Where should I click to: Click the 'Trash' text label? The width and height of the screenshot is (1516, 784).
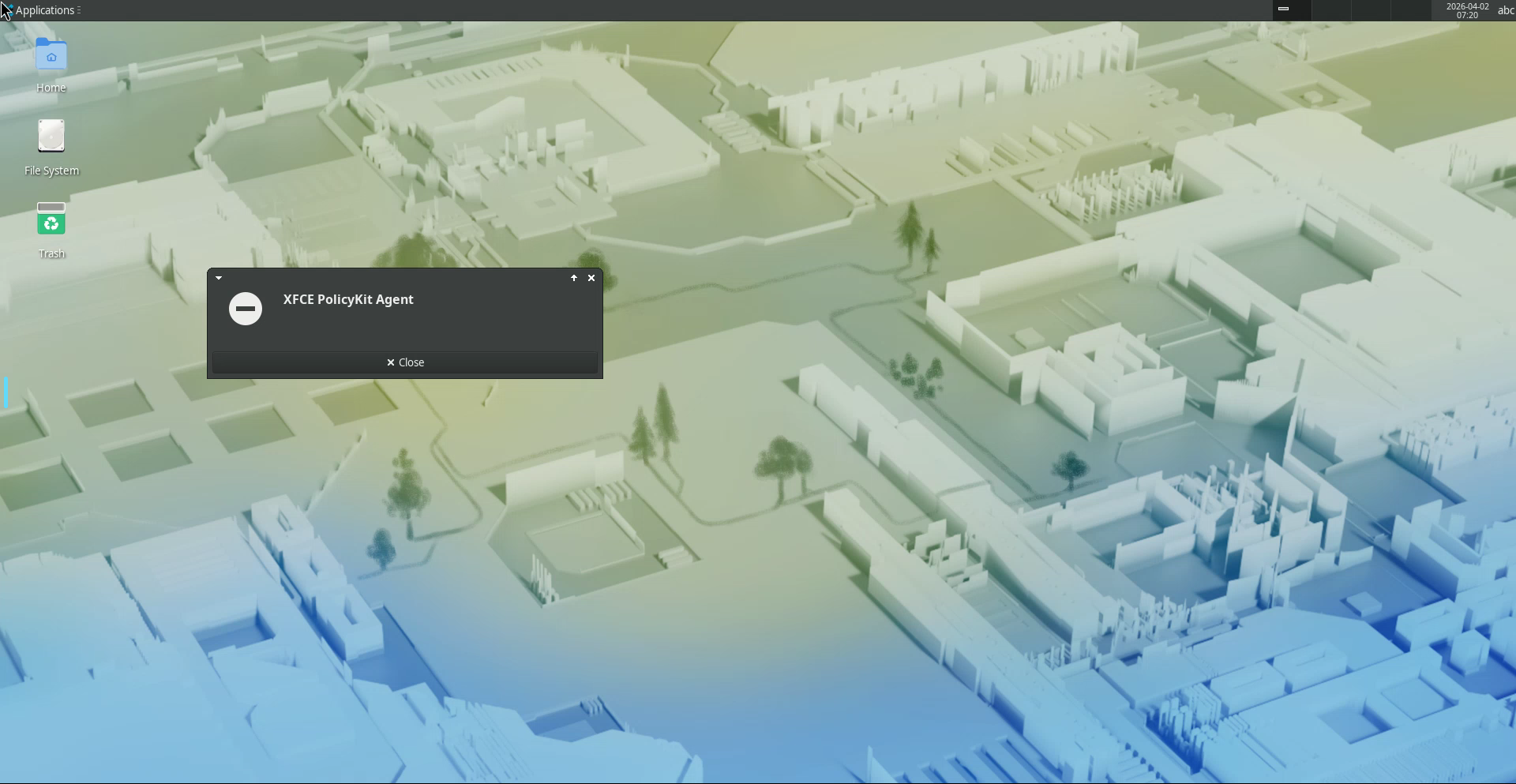(51, 253)
